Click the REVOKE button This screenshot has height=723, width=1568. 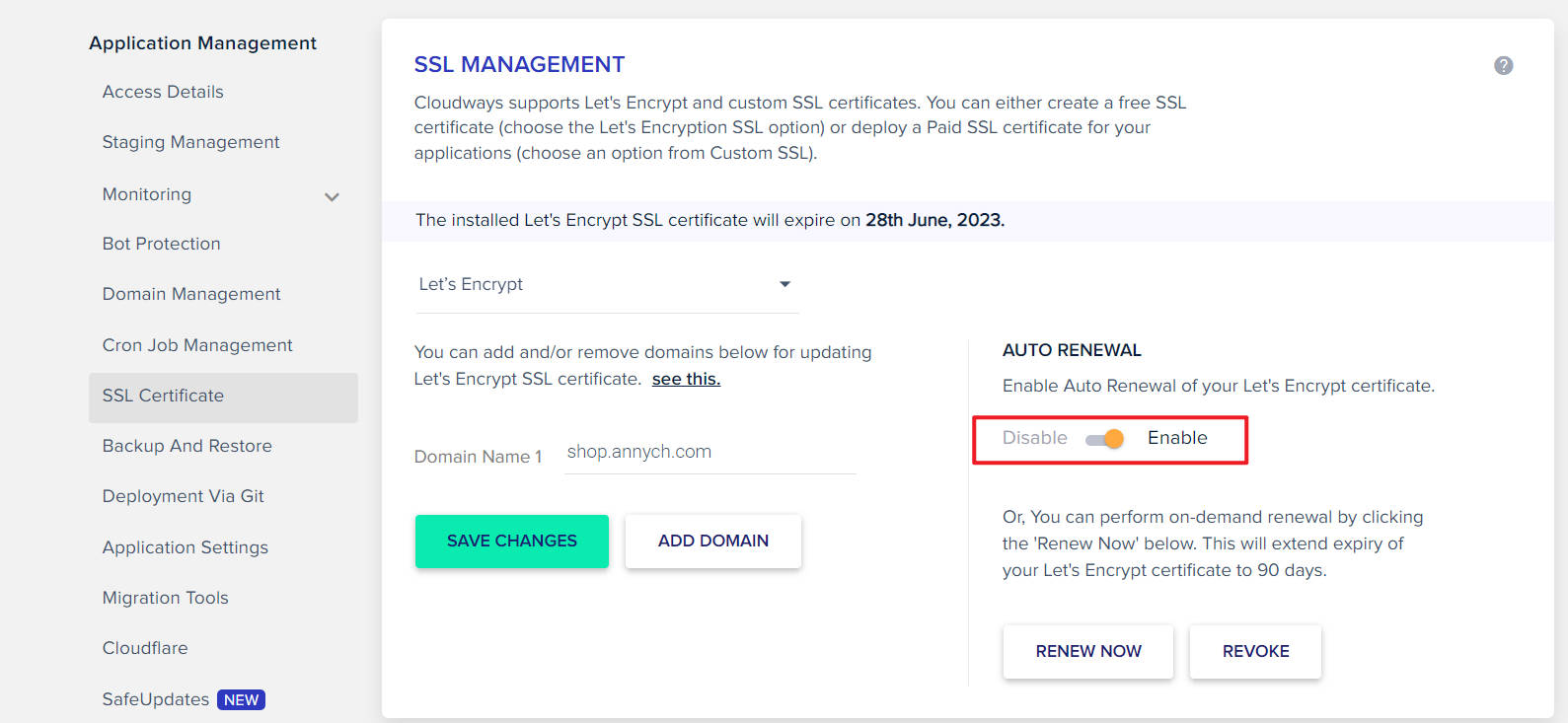click(x=1256, y=651)
